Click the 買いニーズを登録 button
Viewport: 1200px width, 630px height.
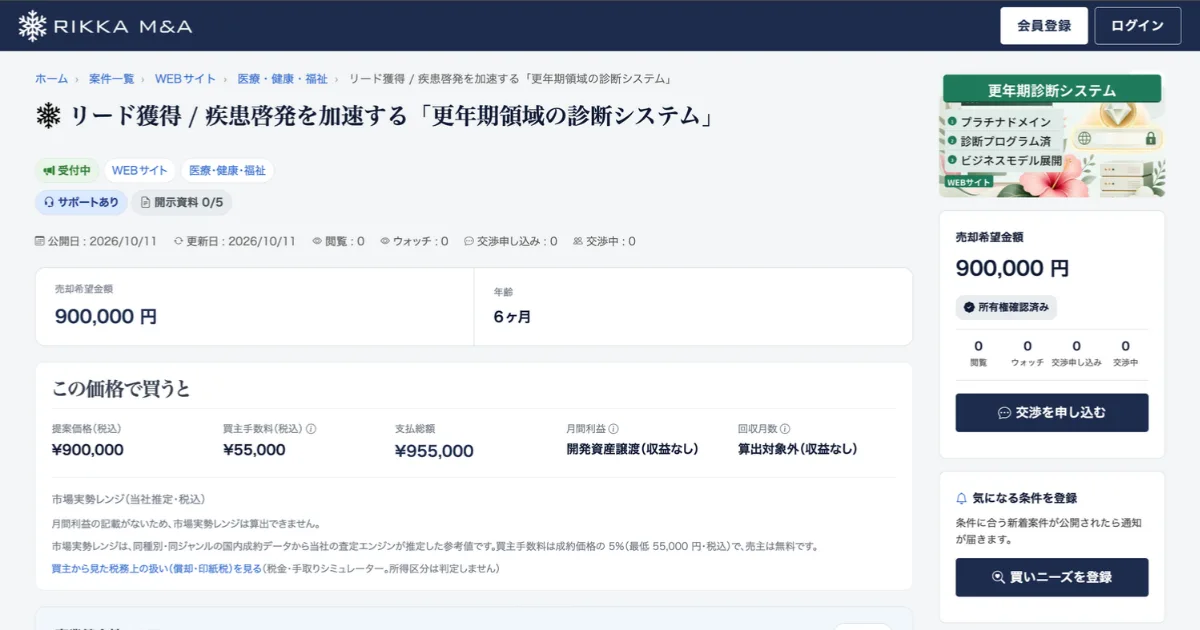click(x=1052, y=577)
